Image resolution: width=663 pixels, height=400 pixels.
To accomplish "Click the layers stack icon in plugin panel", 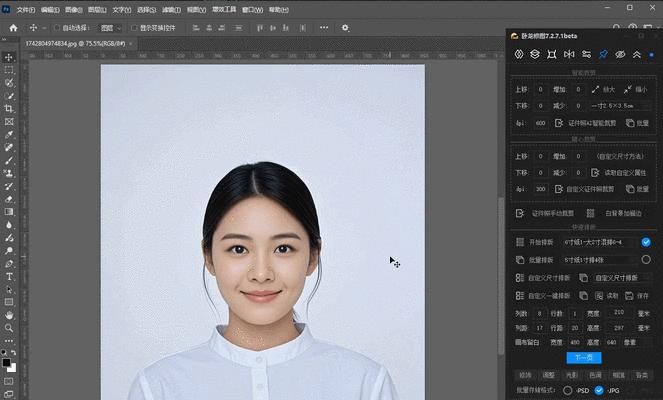I will pyautogui.click(x=535, y=54).
